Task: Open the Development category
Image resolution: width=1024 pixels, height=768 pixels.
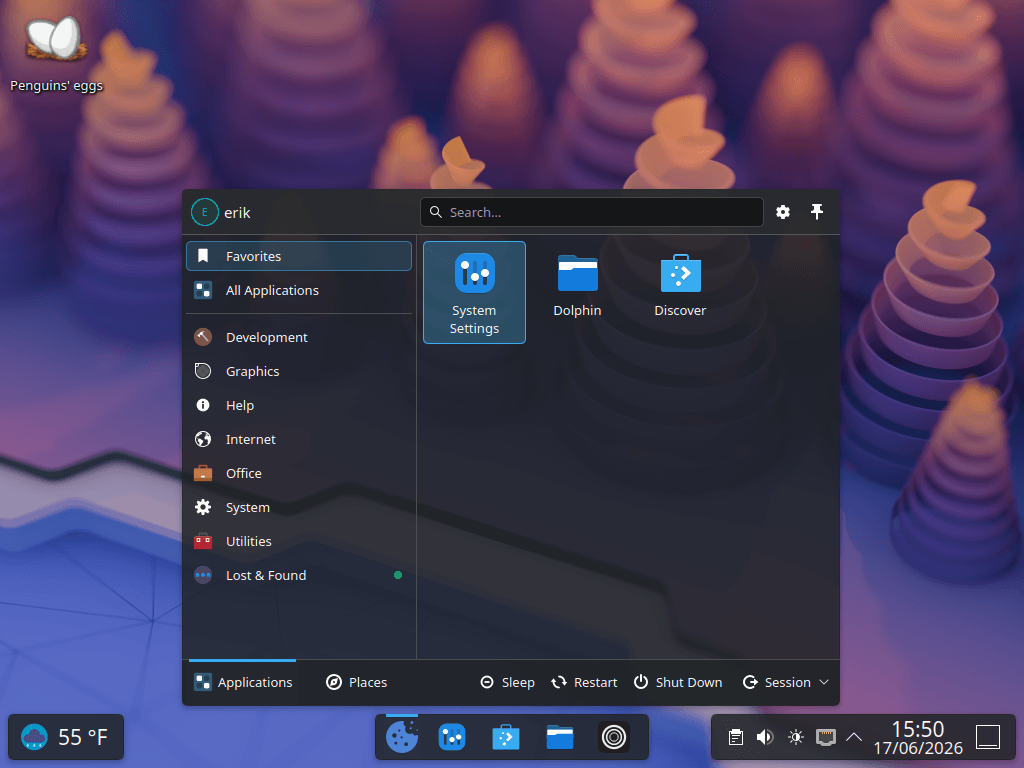Action: (x=299, y=337)
